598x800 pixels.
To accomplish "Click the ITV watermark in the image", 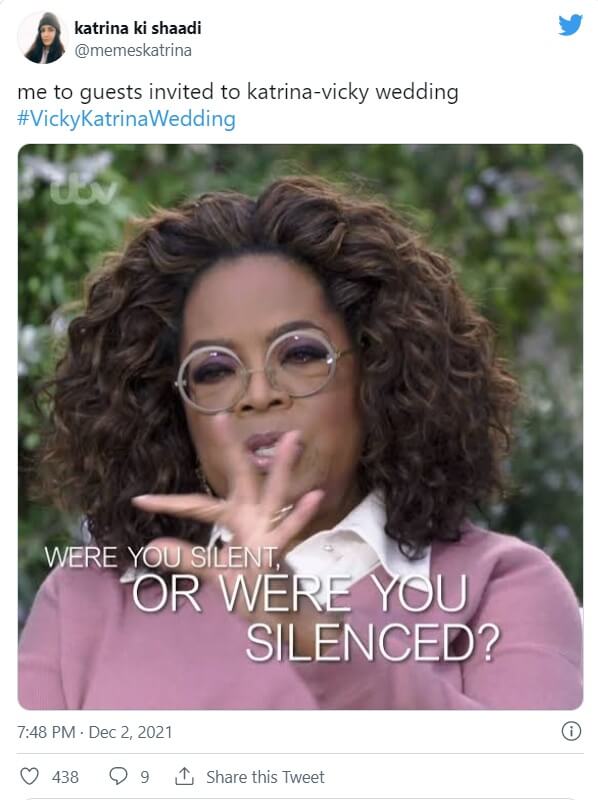I will pyautogui.click(x=84, y=191).
